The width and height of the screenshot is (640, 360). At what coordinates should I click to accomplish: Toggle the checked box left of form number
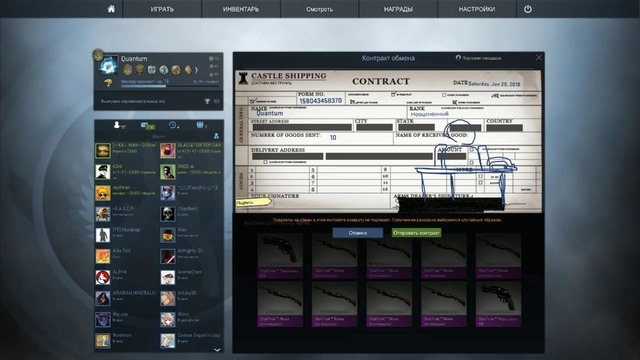pos(253,100)
